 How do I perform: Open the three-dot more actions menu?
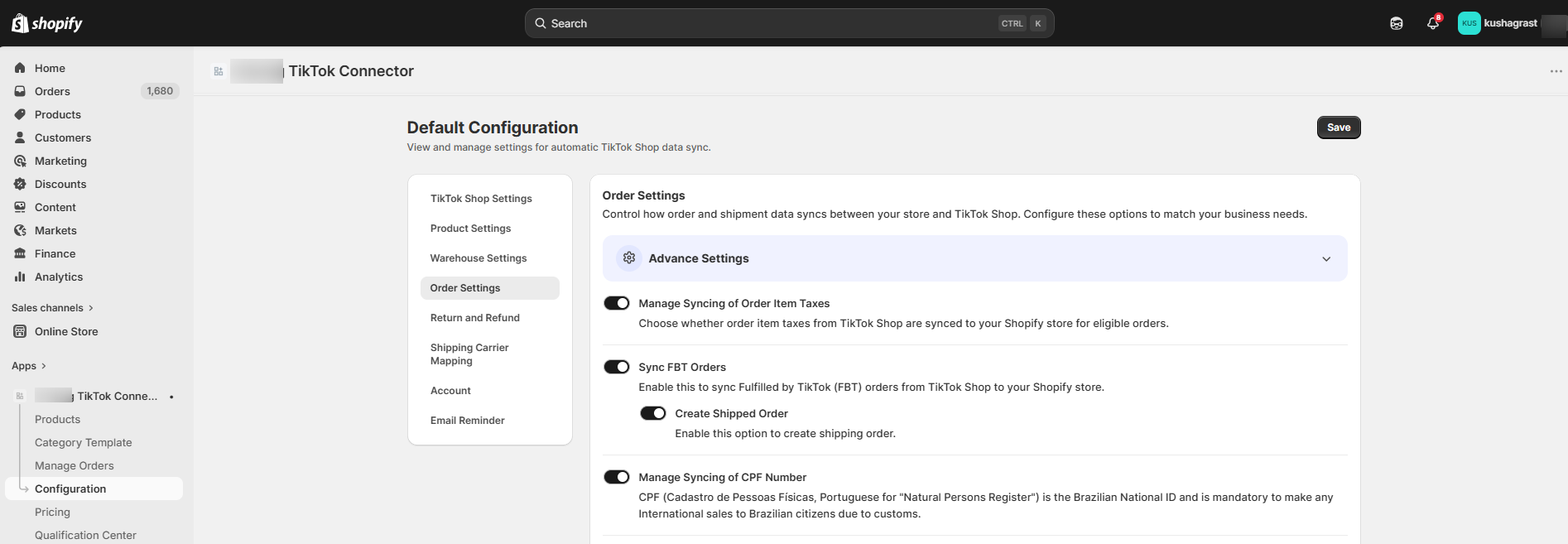click(1556, 71)
